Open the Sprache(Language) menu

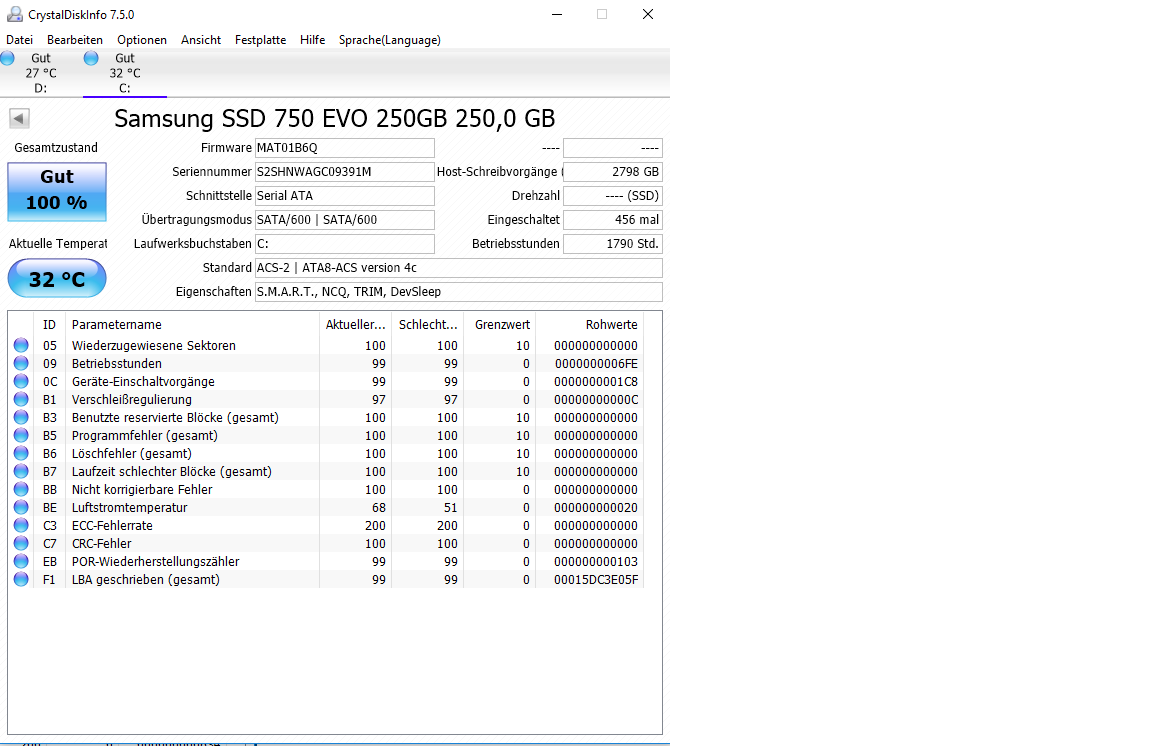tap(389, 40)
